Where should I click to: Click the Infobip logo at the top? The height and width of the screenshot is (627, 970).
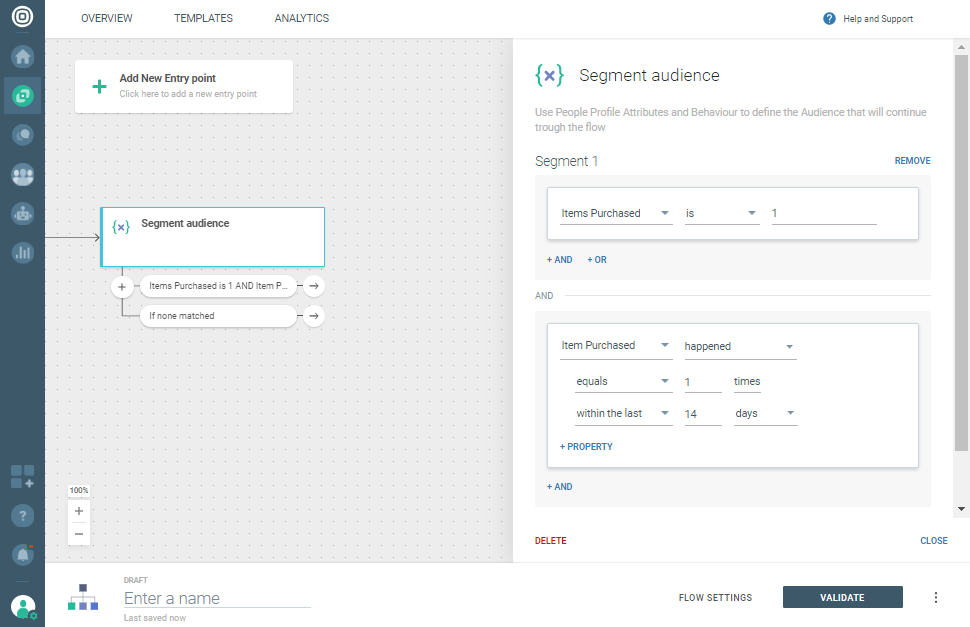[x=22, y=18]
